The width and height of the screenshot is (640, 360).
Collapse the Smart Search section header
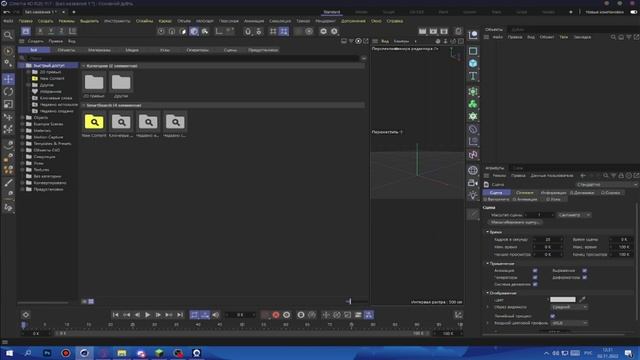click(84, 105)
